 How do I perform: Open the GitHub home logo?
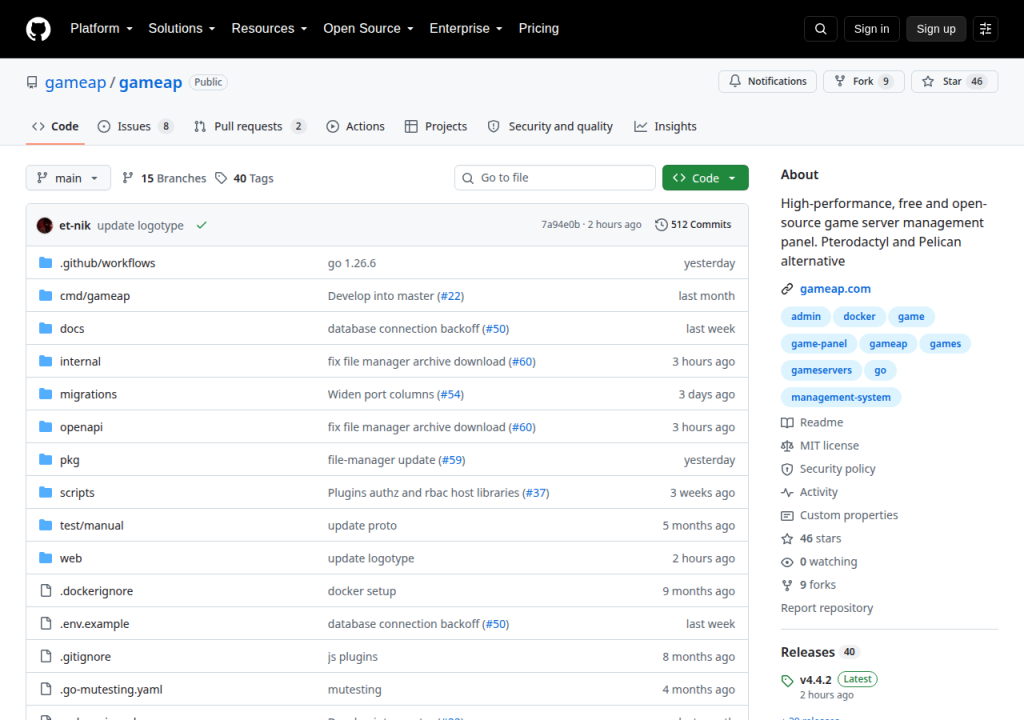38,29
